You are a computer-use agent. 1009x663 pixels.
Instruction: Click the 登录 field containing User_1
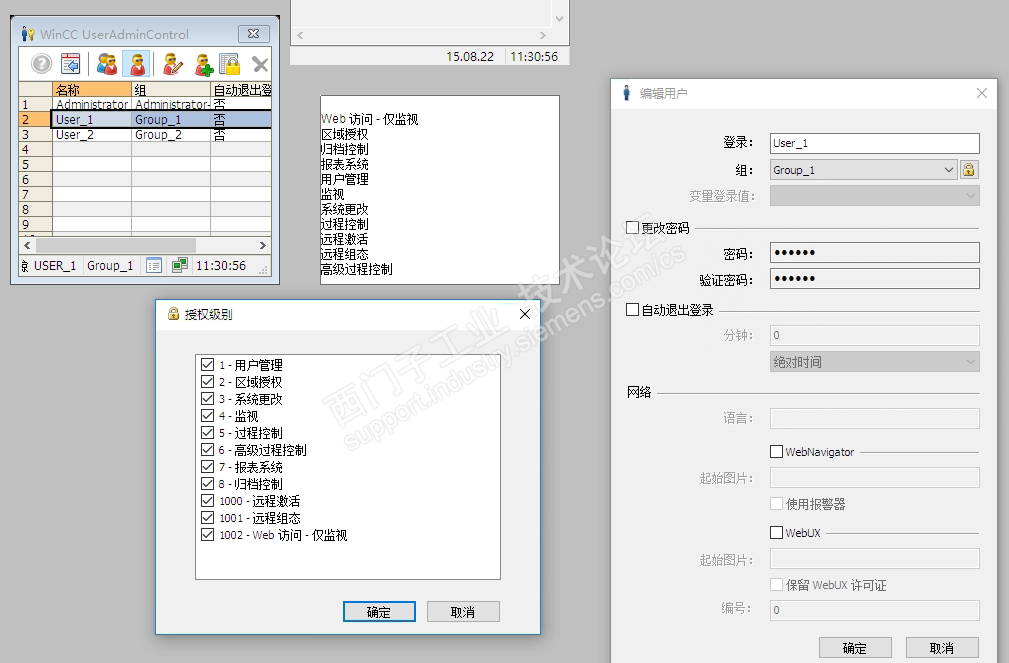[875, 143]
